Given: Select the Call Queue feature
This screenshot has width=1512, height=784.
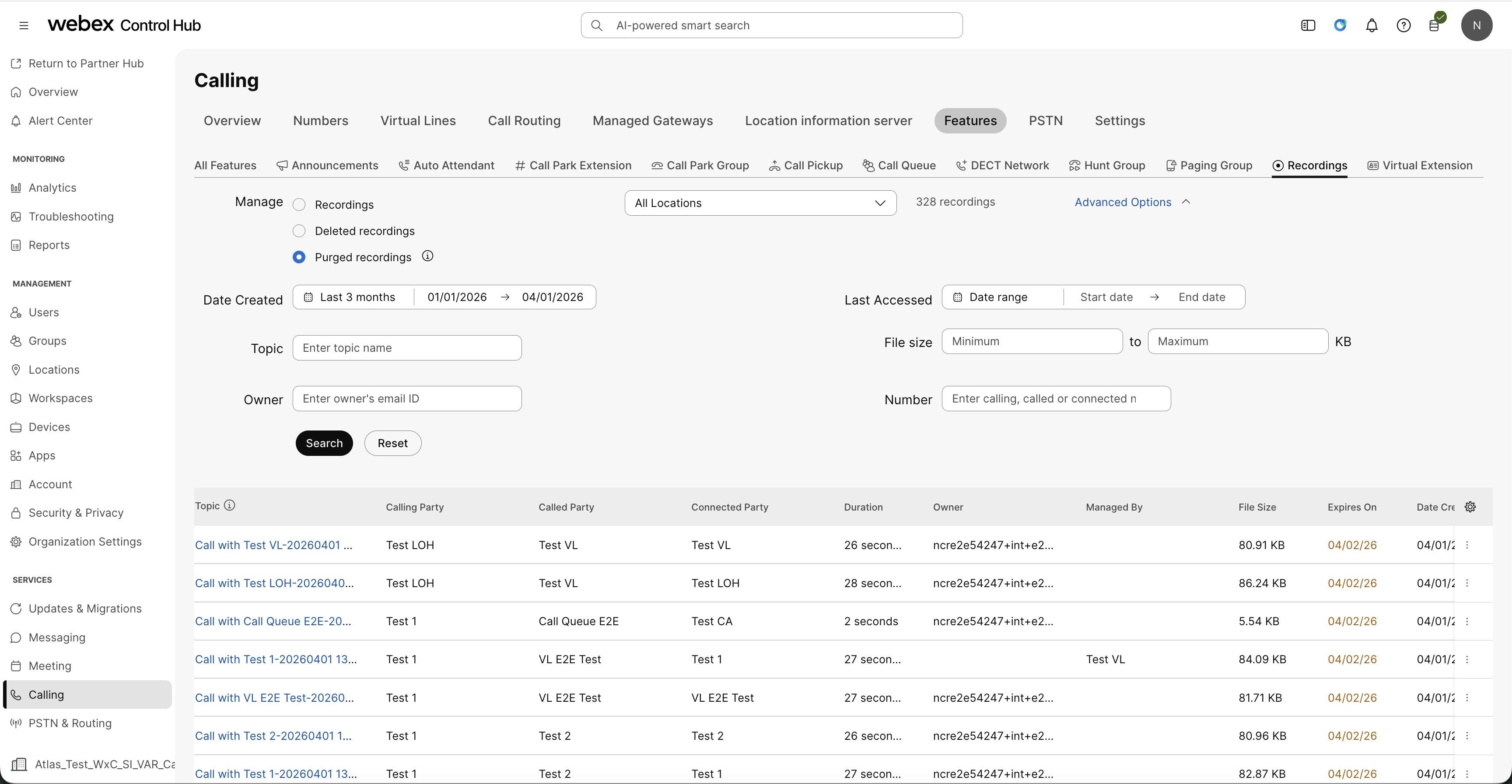Looking at the screenshot, I should 899,165.
